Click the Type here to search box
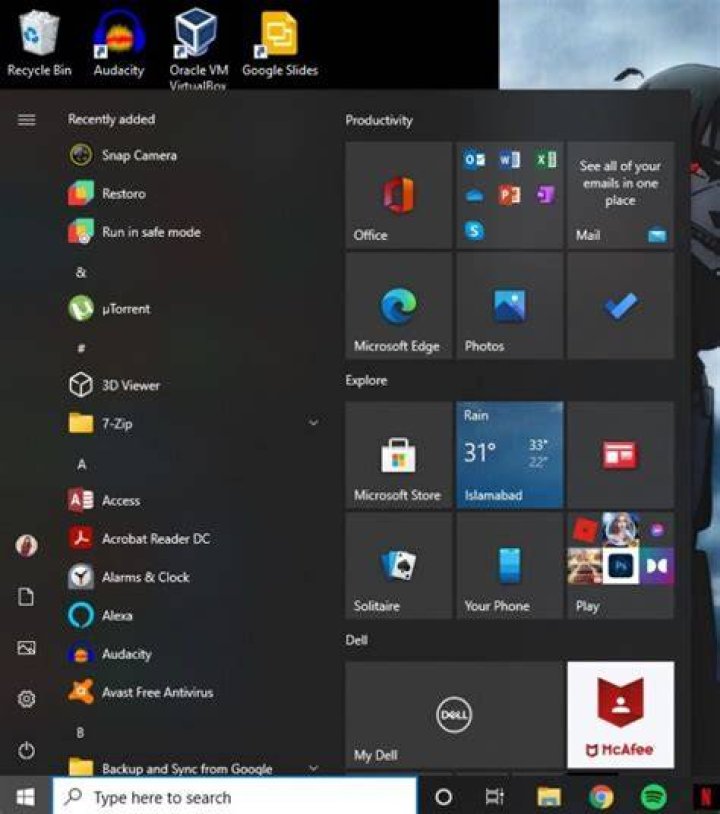 [235, 797]
